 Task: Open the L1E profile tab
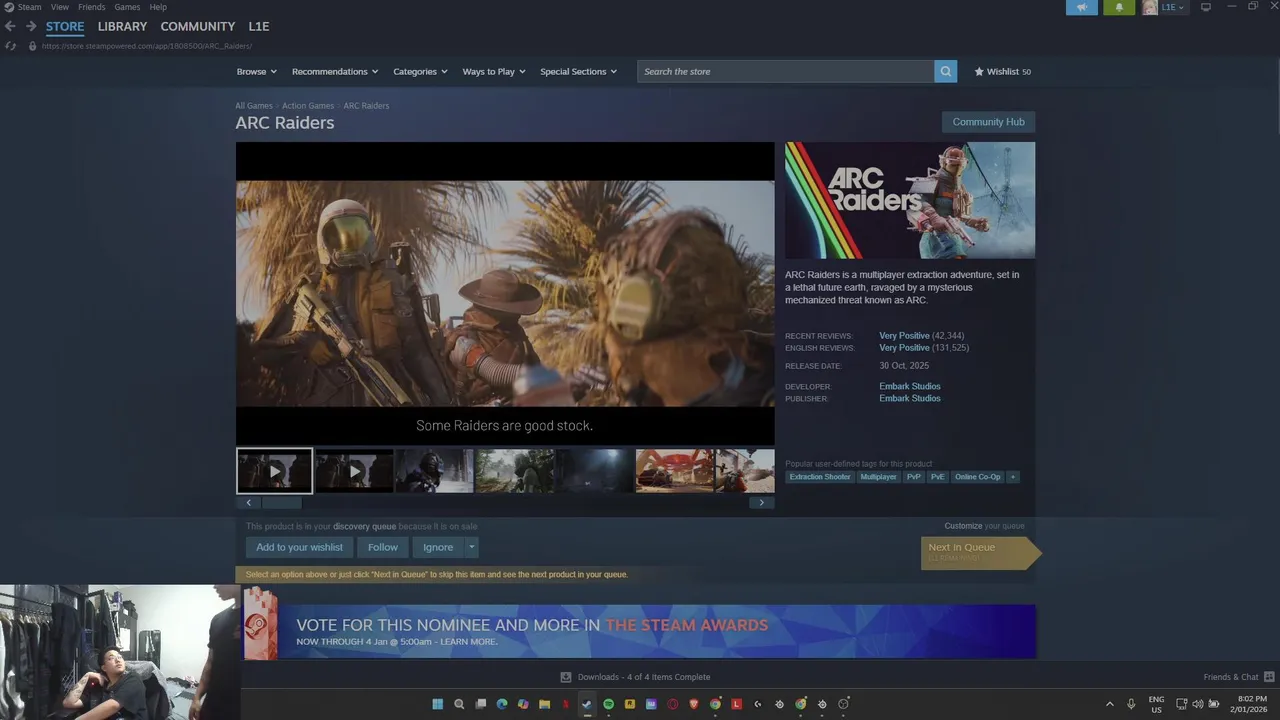[x=259, y=26]
